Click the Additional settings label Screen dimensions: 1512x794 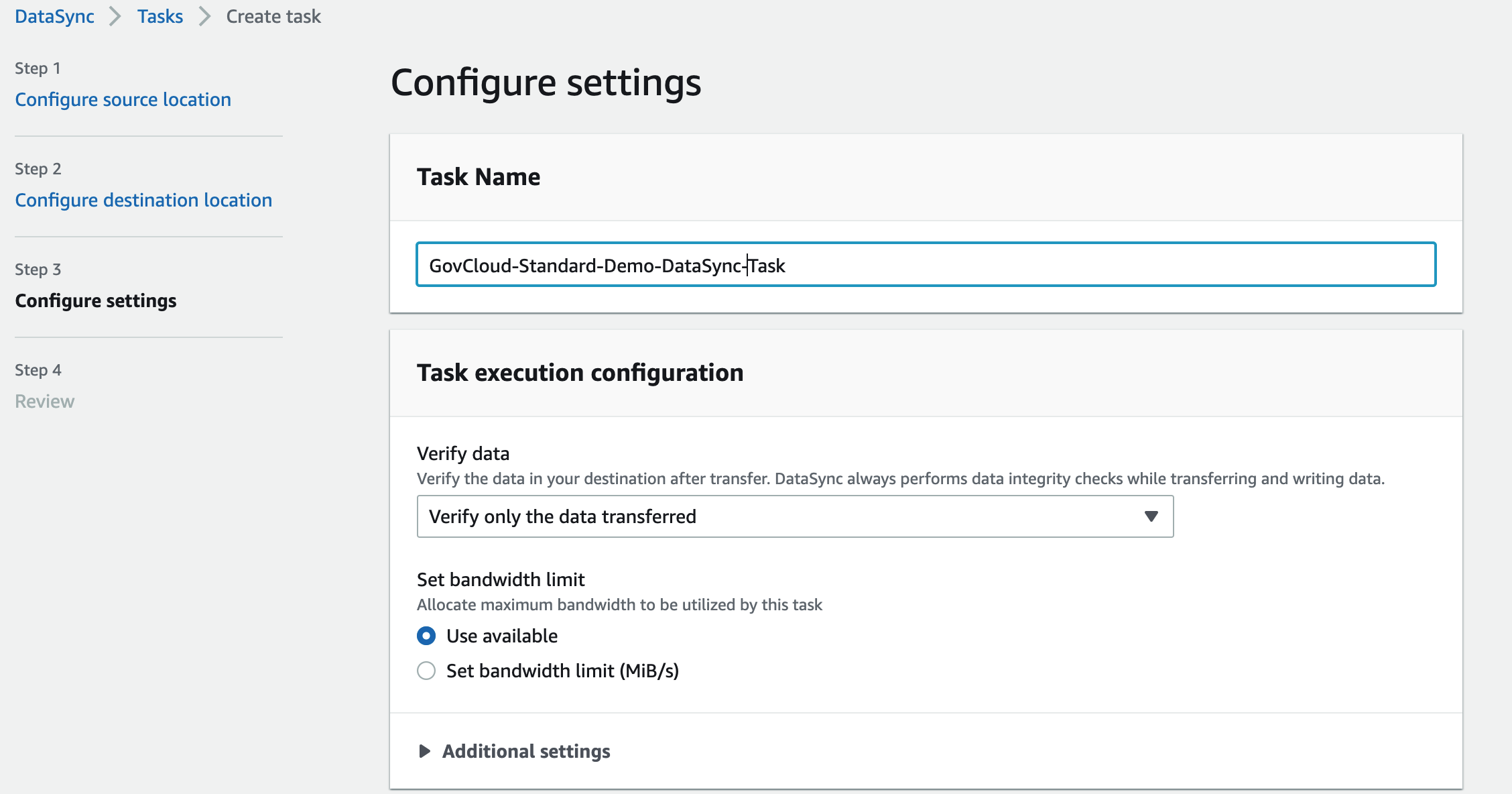pos(526,751)
